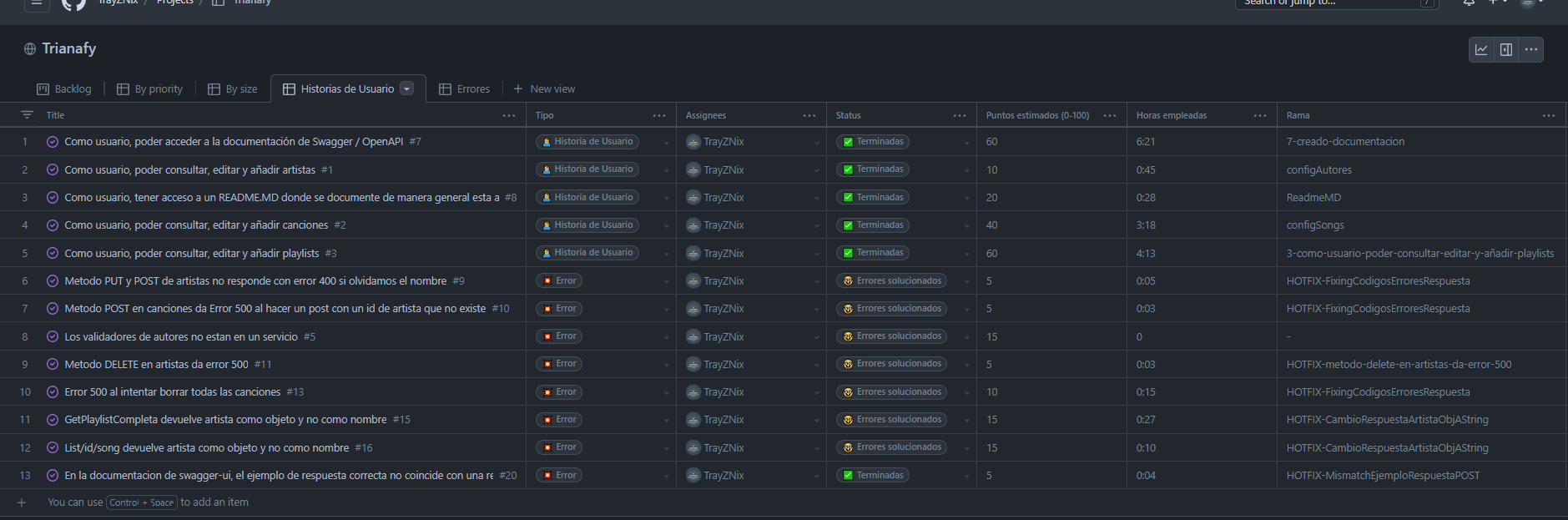This screenshot has width=1568, height=520.
Task: Open Tipo dropdown for row 1 Historia de Usuario
Action: (x=666, y=143)
